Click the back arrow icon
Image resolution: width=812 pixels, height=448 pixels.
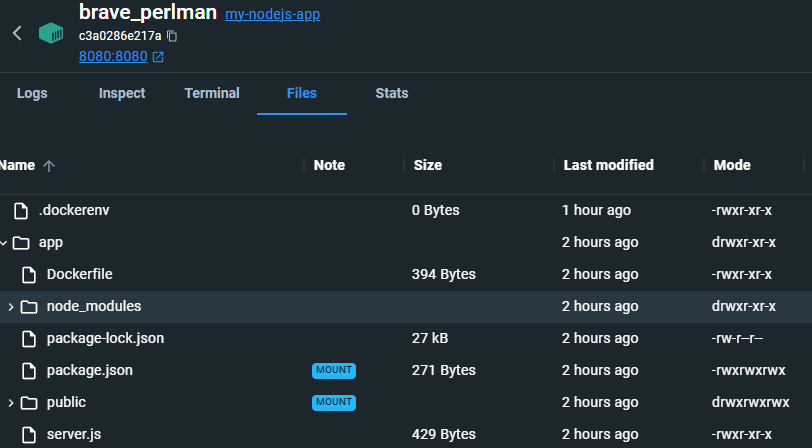pos(17,33)
